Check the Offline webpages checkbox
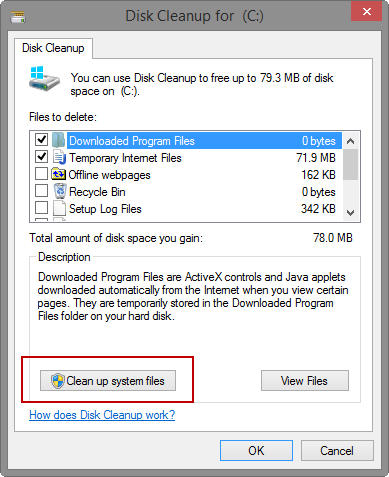Screen dimensions: 389x477 pyautogui.click(x=41, y=174)
